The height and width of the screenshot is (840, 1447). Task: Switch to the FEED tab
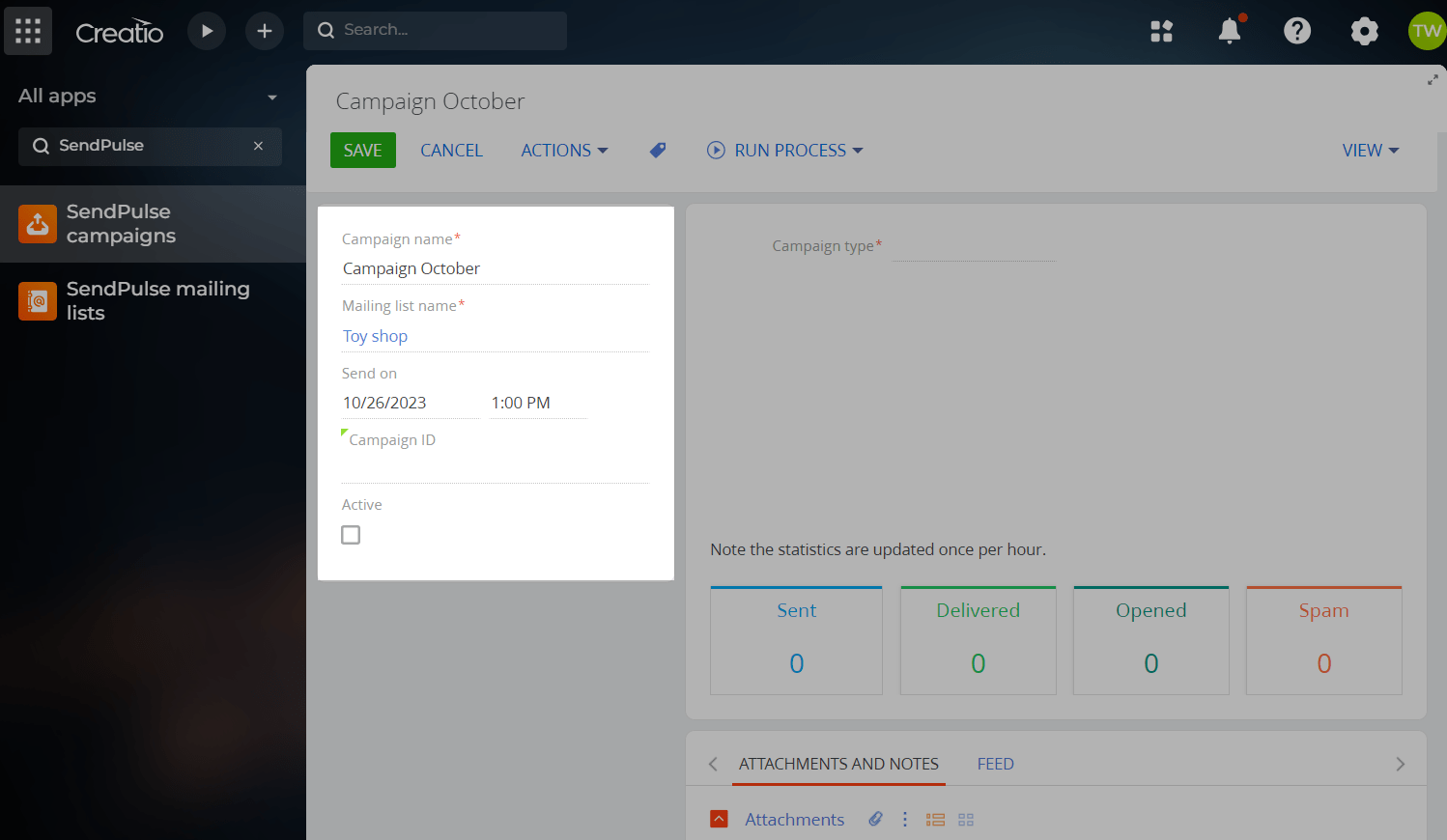pos(995,765)
